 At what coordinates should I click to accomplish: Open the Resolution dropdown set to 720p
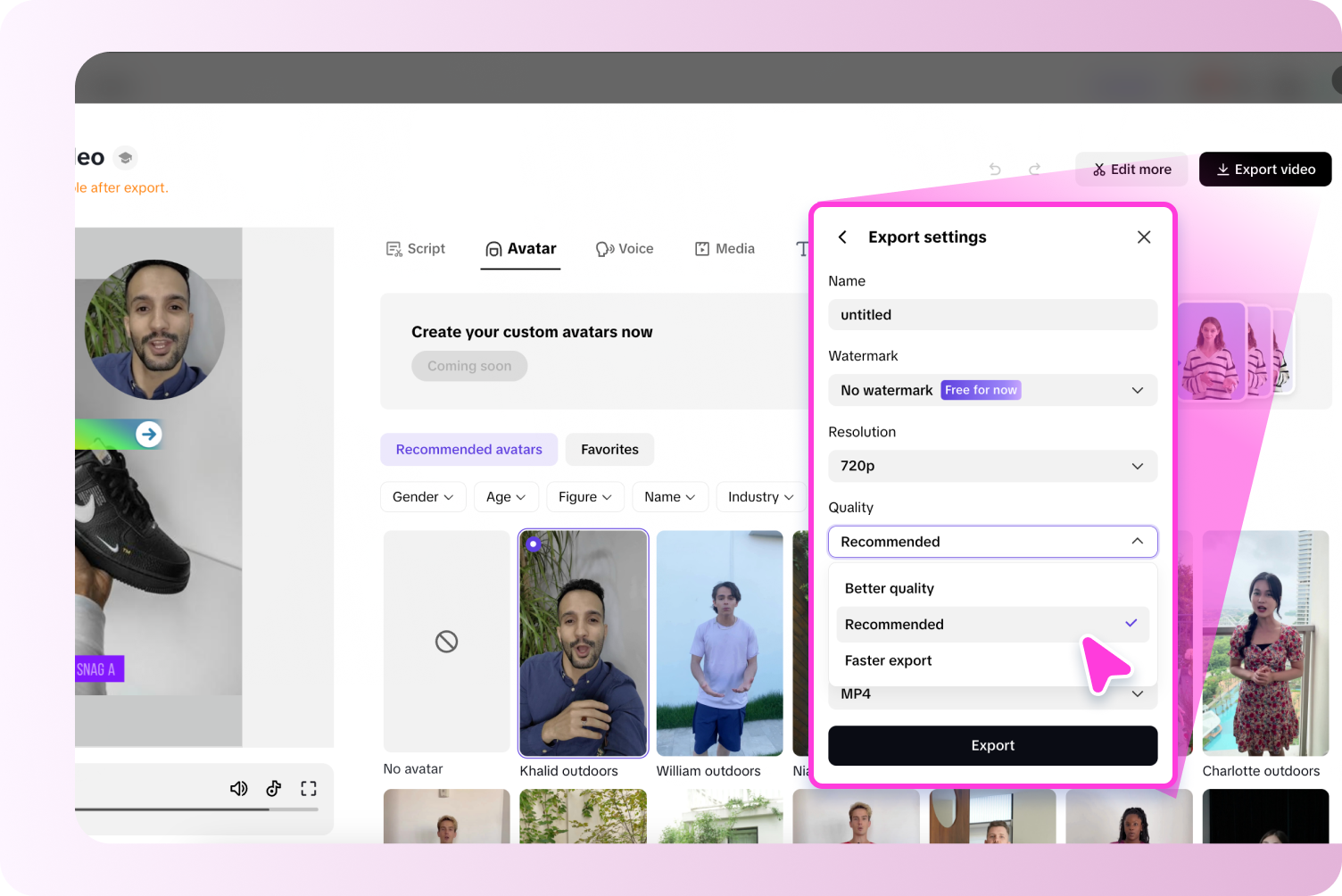(x=992, y=466)
